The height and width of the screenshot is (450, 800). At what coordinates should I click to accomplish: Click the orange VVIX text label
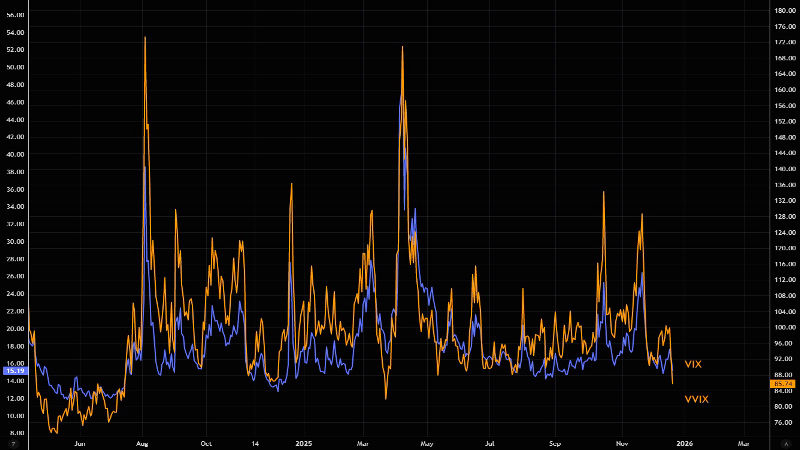(696, 399)
